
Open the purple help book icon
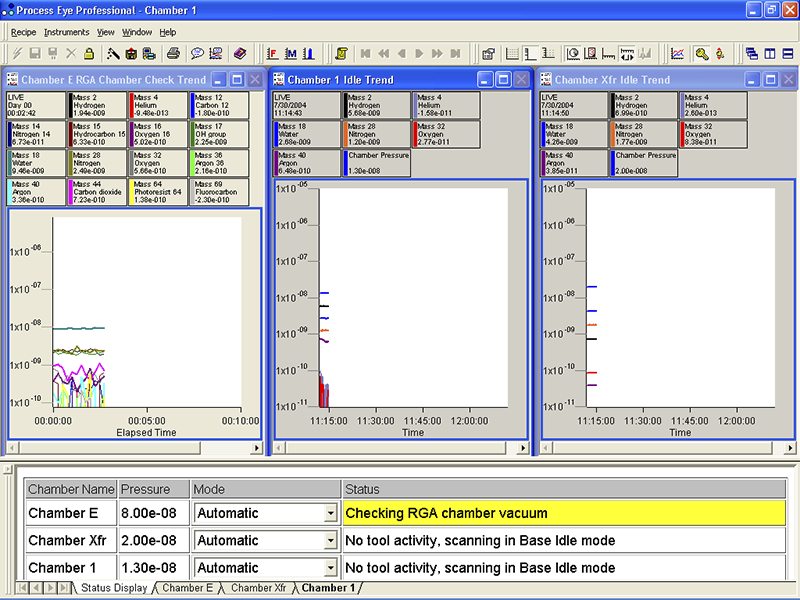pyautogui.click(x=239, y=53)
